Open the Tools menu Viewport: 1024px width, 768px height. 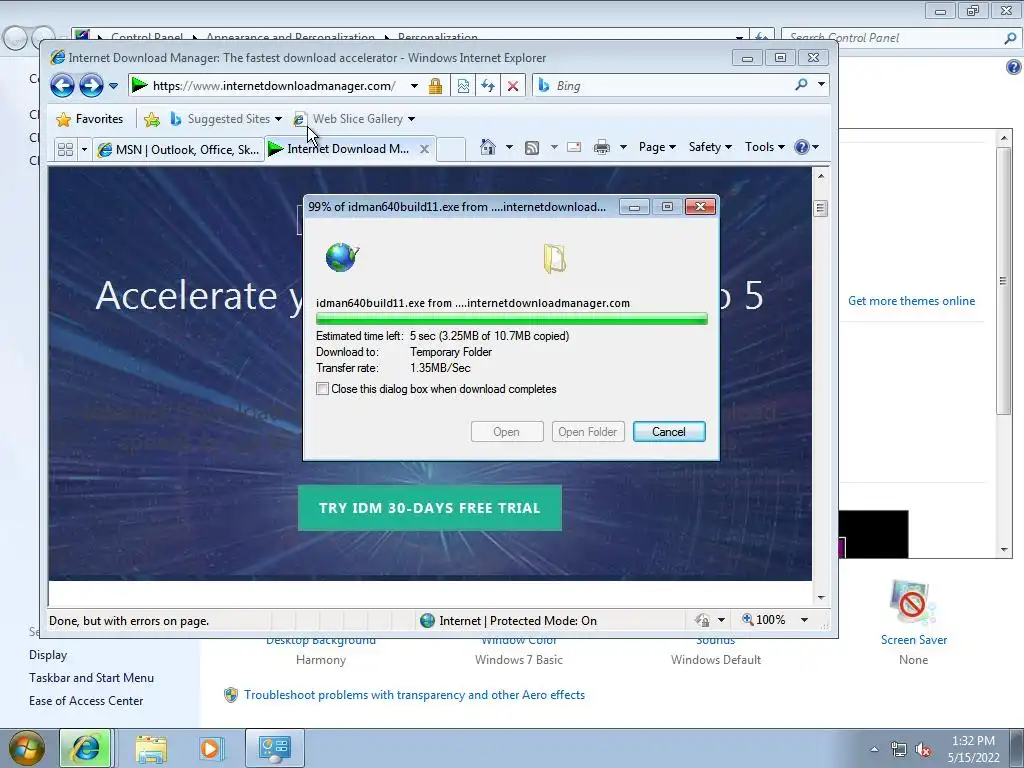[x=764, y=147]
